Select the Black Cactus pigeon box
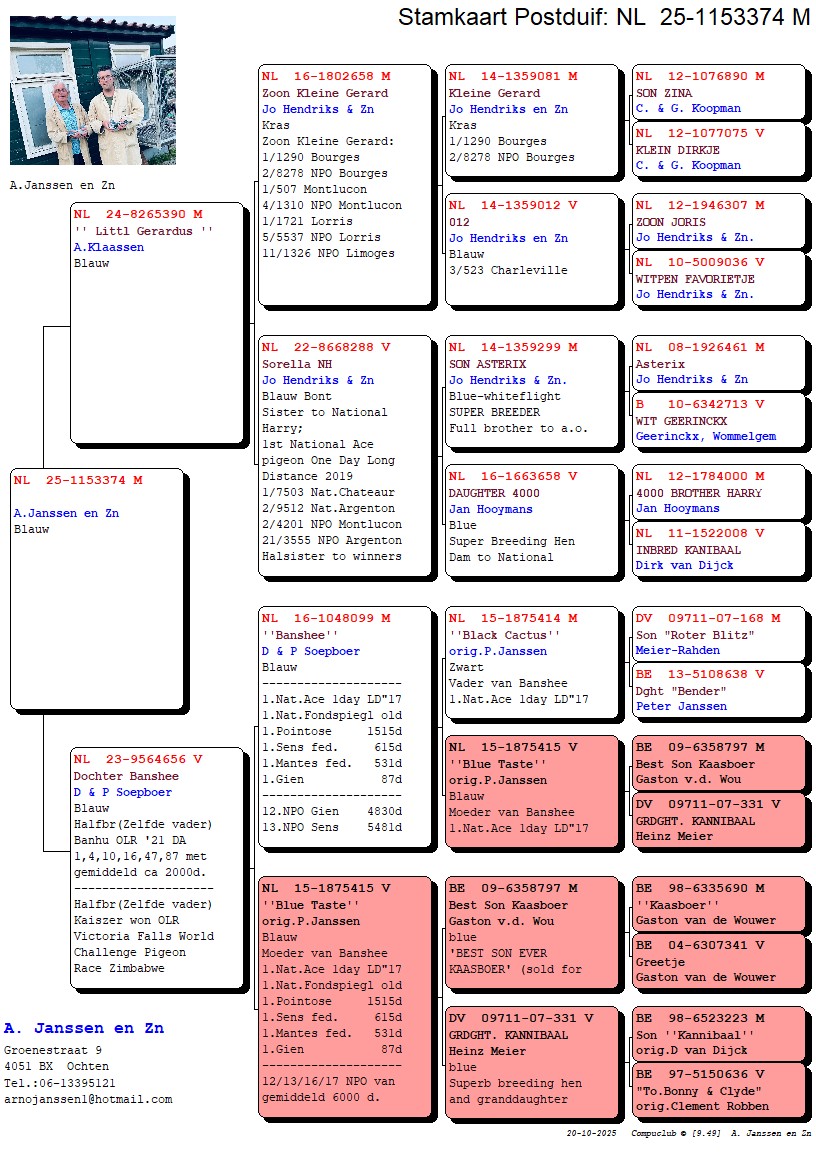The width and height of the screenshot is (816, 1172). pyautogui.click(x=532, y=662)
